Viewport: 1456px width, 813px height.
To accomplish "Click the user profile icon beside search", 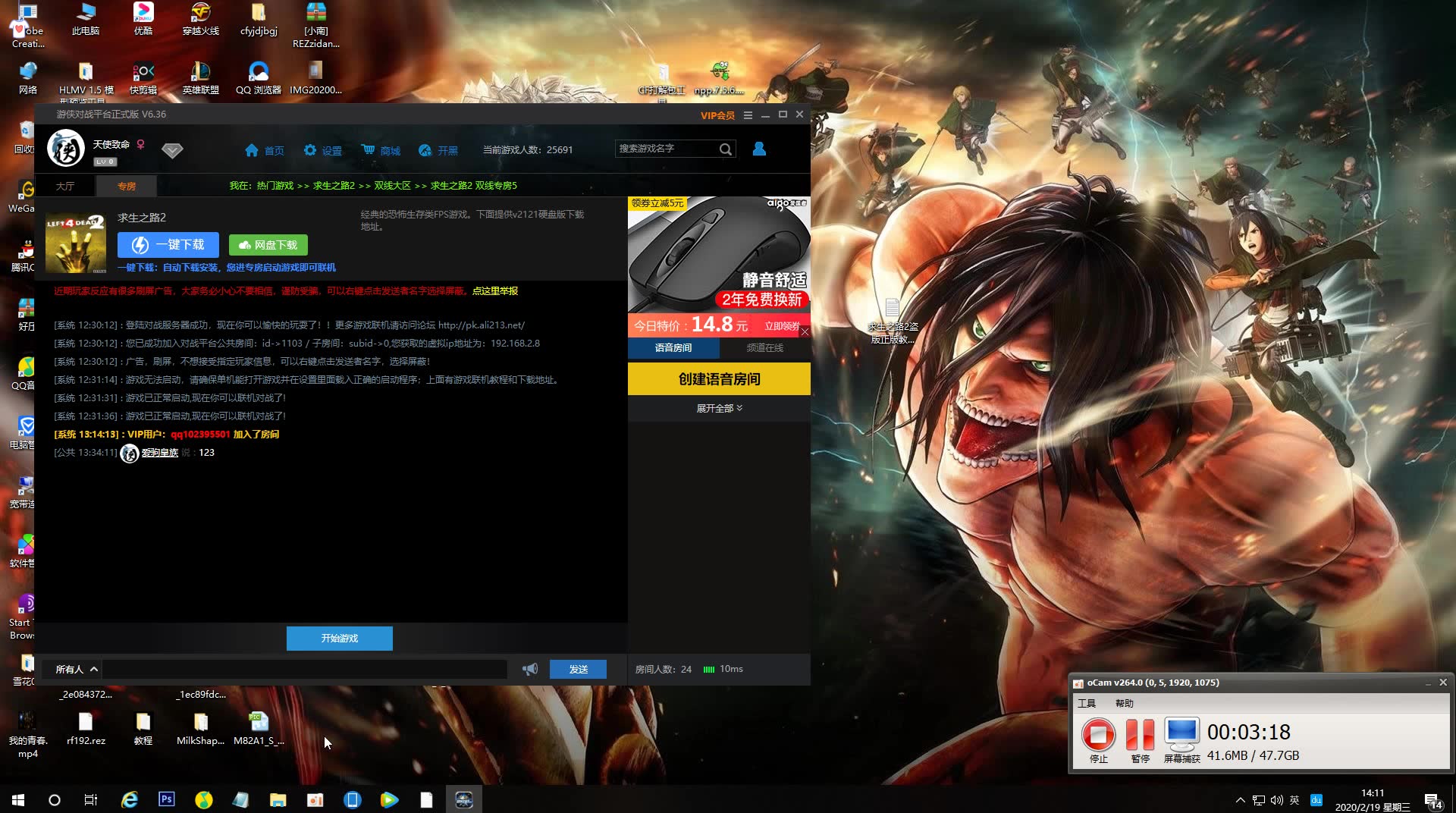I will [x=758, y=149].
